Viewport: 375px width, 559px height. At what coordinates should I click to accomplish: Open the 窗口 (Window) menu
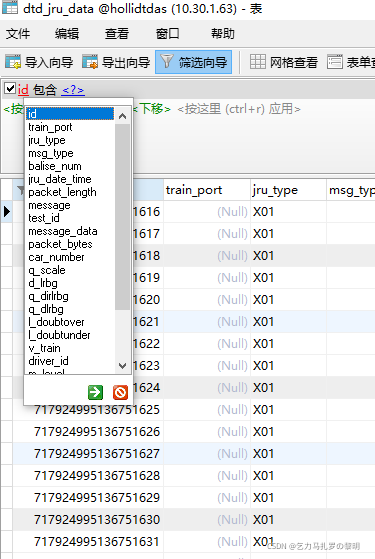click(168, 34)
